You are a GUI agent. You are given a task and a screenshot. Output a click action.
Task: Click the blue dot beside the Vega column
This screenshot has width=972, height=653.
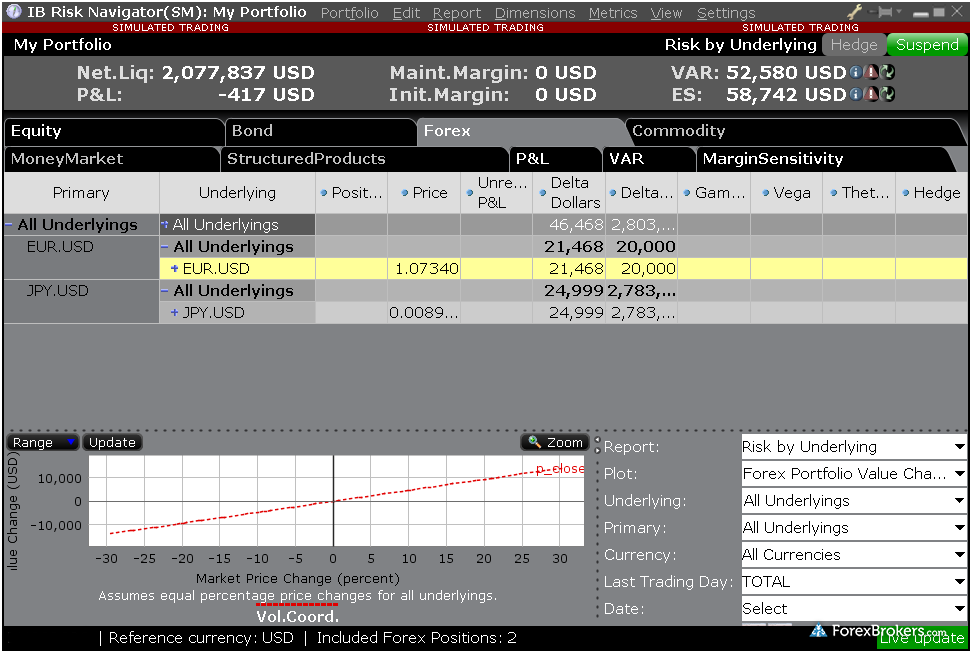(766, 193)
